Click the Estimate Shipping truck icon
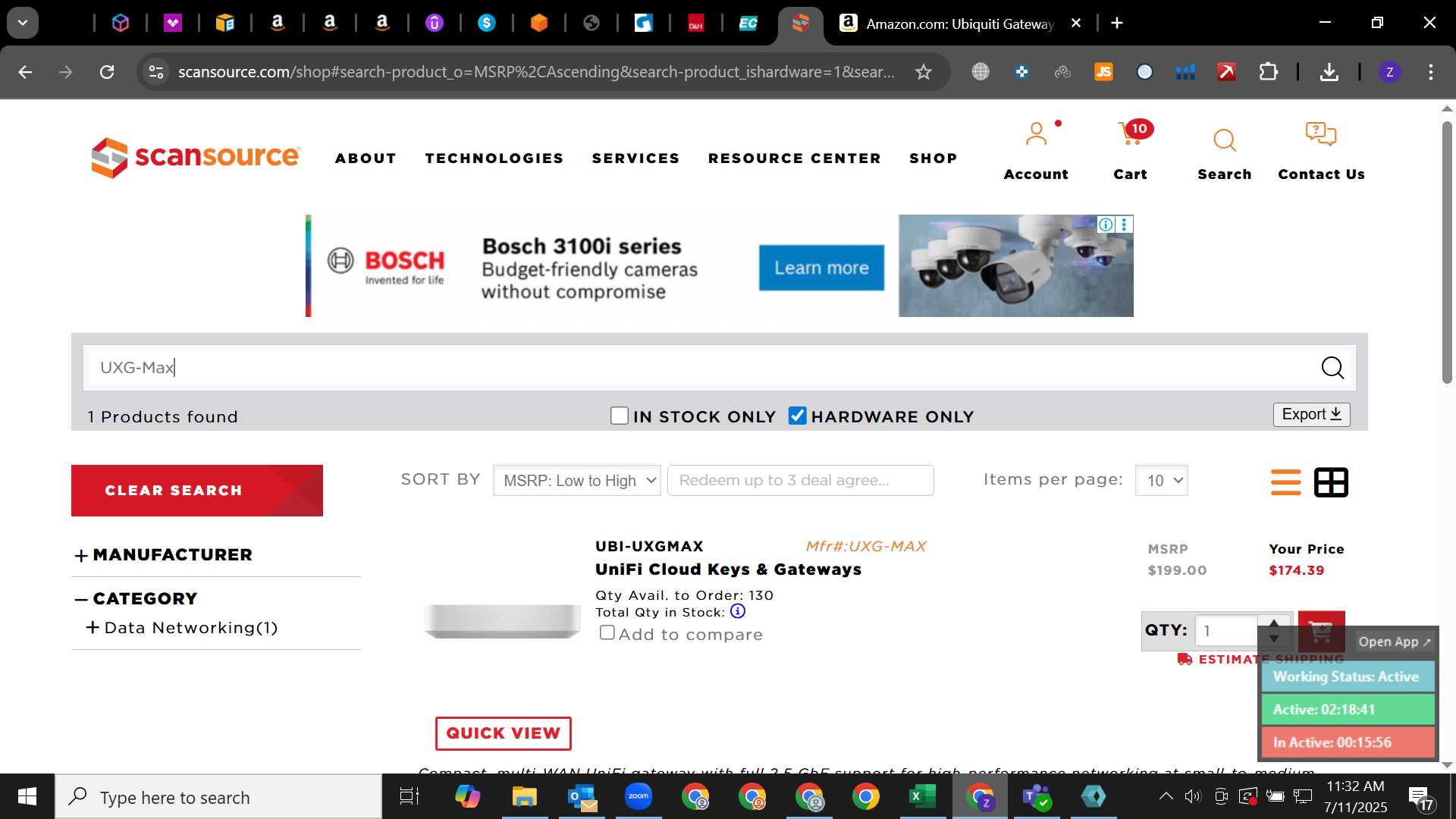Screen dimensions: 1456x819 pos(1185,659)
